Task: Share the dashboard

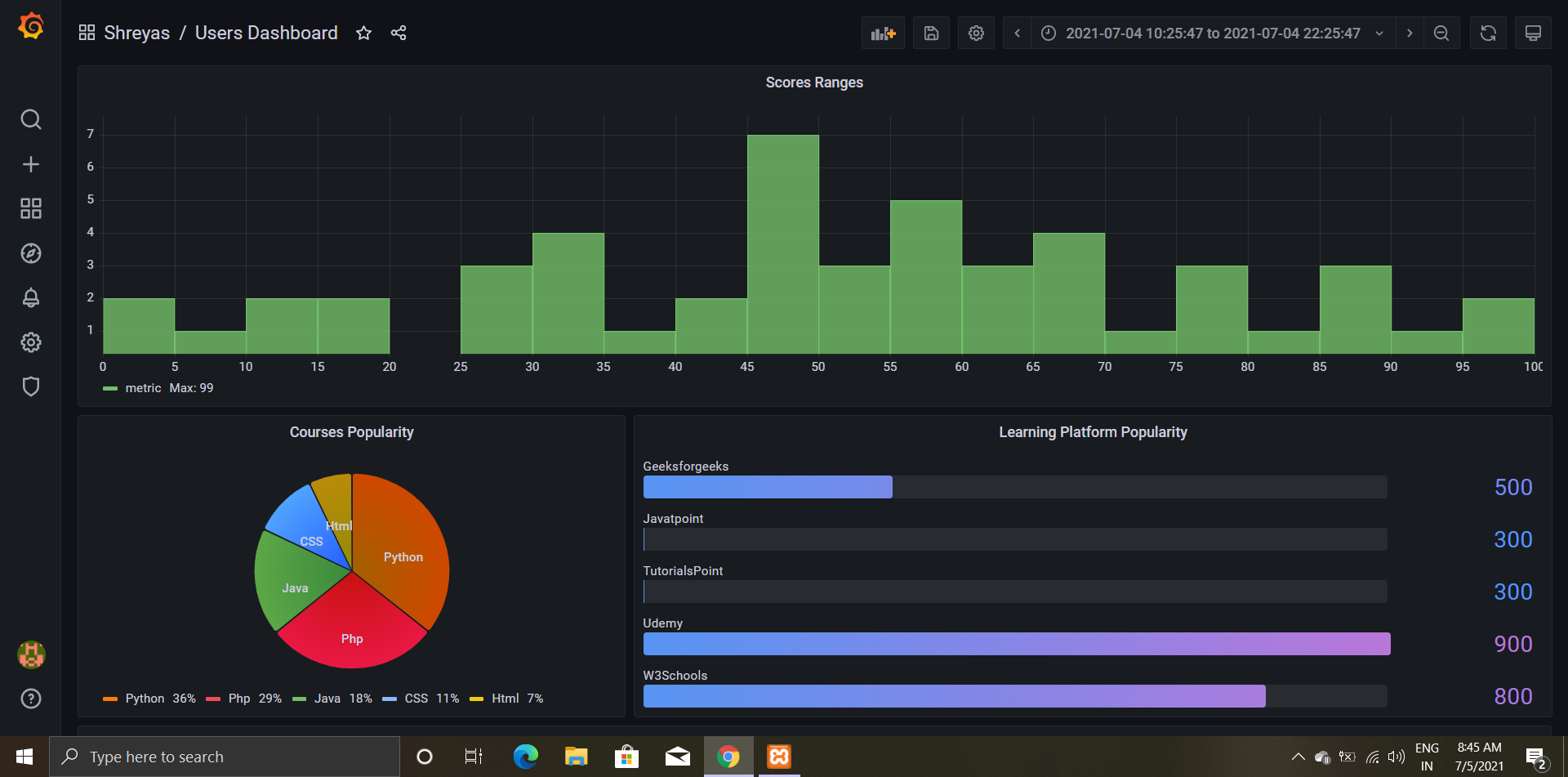Action: (398, 33)
